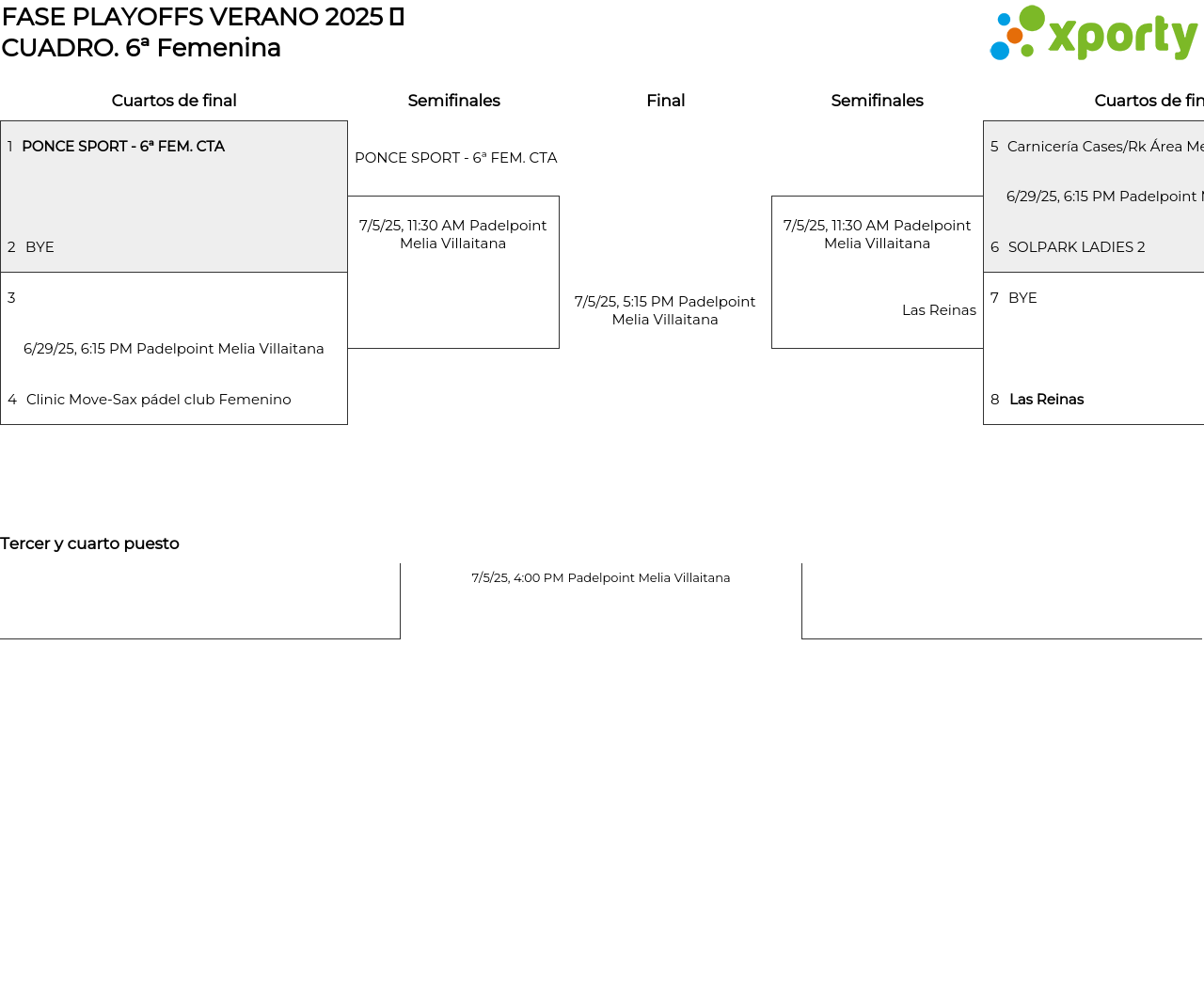Click the BYE entry at seed 7
This screenshot has width=1204, height=1008.
(1022, 298)
